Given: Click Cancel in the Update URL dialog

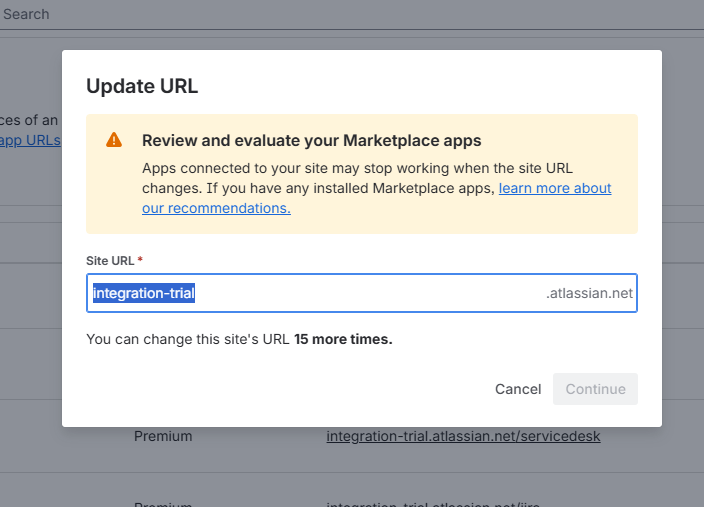Looking at the screenshot, I should (x=518, y=389).
